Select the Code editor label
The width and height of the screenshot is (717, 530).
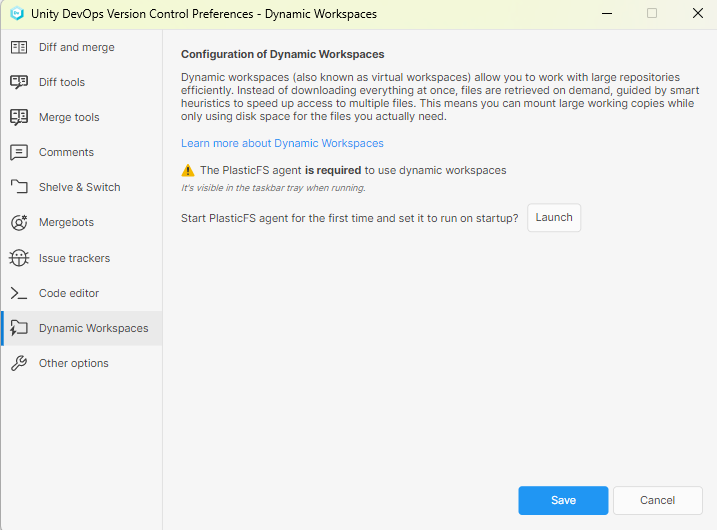click(69, 293)
